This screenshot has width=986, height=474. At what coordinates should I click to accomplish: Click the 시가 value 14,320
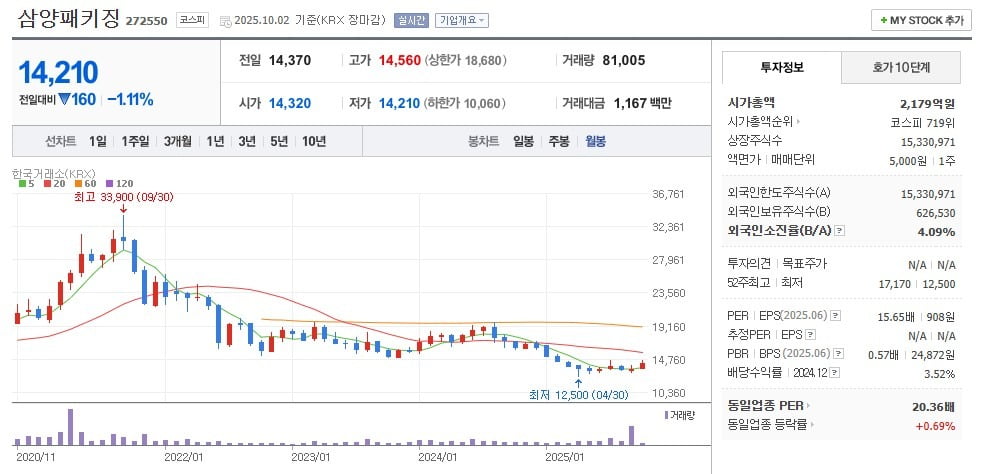290,103
